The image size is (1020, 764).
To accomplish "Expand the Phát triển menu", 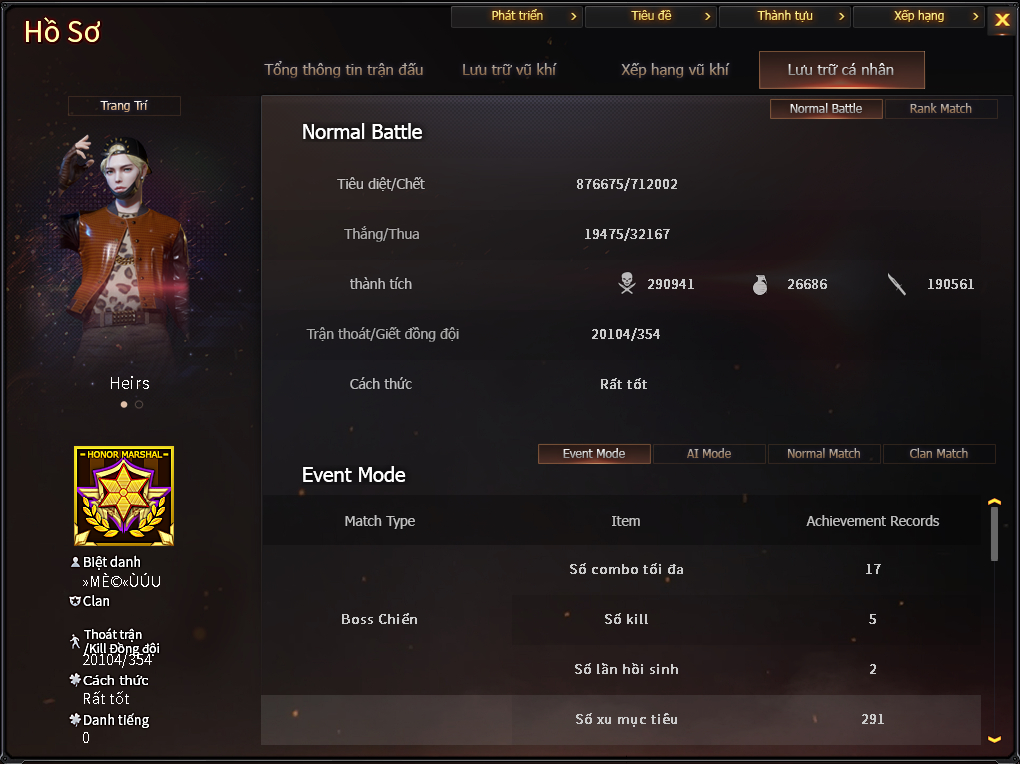I will click(x=517, y=16).
